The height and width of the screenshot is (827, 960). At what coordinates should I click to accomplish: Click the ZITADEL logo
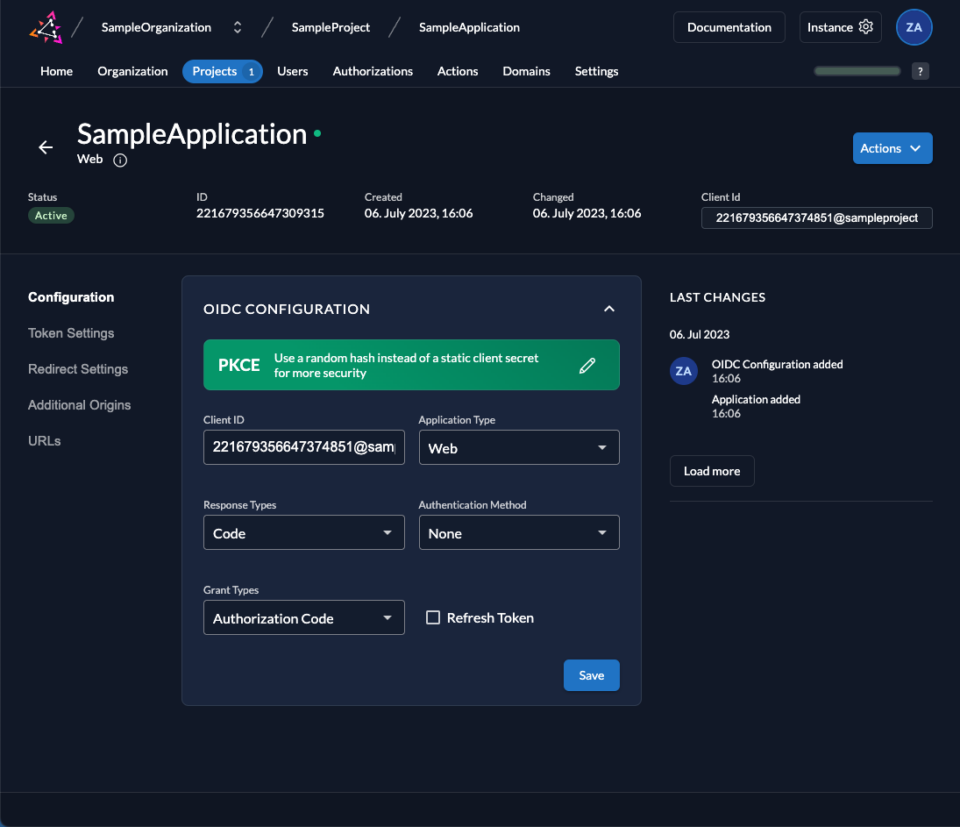coord(46,26)
